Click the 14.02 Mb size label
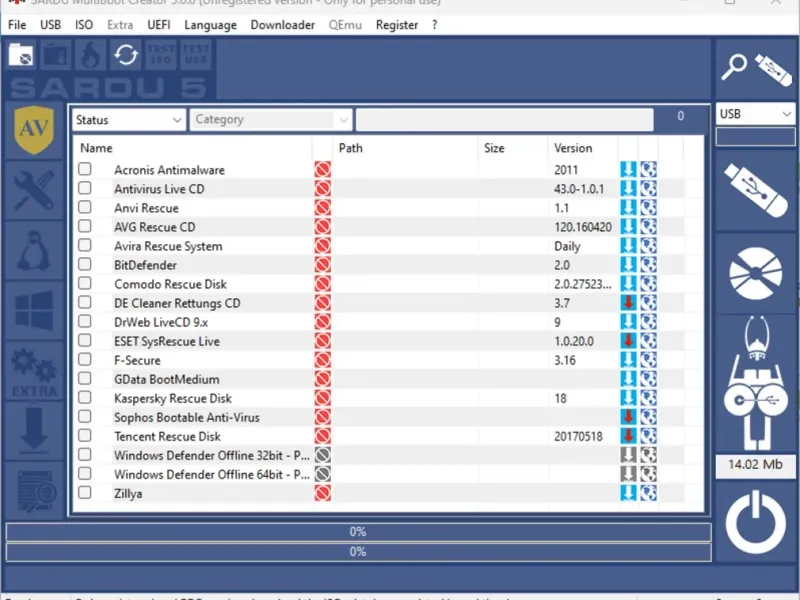The image size is (800, 600). point(755,465)
